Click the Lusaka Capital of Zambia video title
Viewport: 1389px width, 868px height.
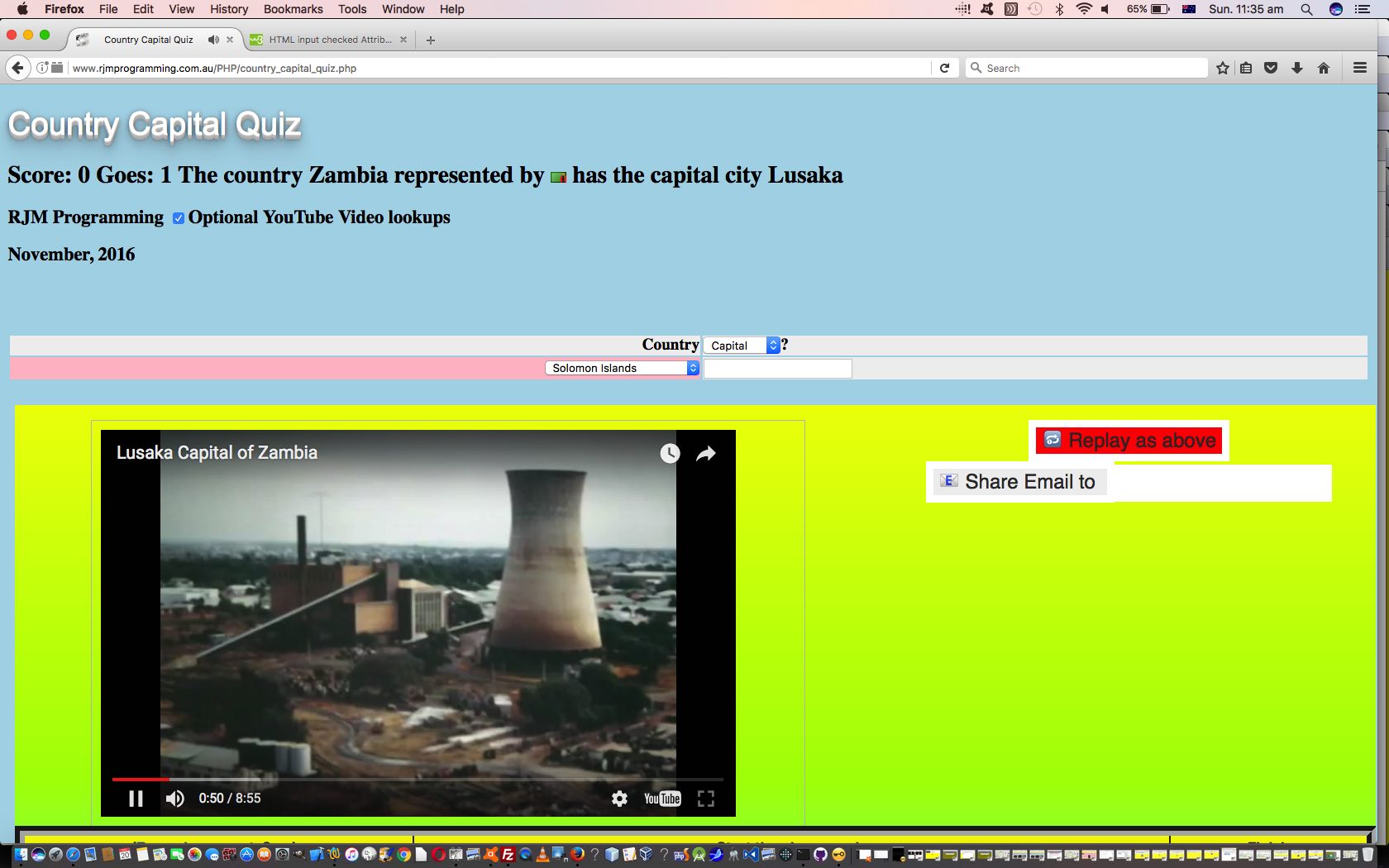click(217, 453)
